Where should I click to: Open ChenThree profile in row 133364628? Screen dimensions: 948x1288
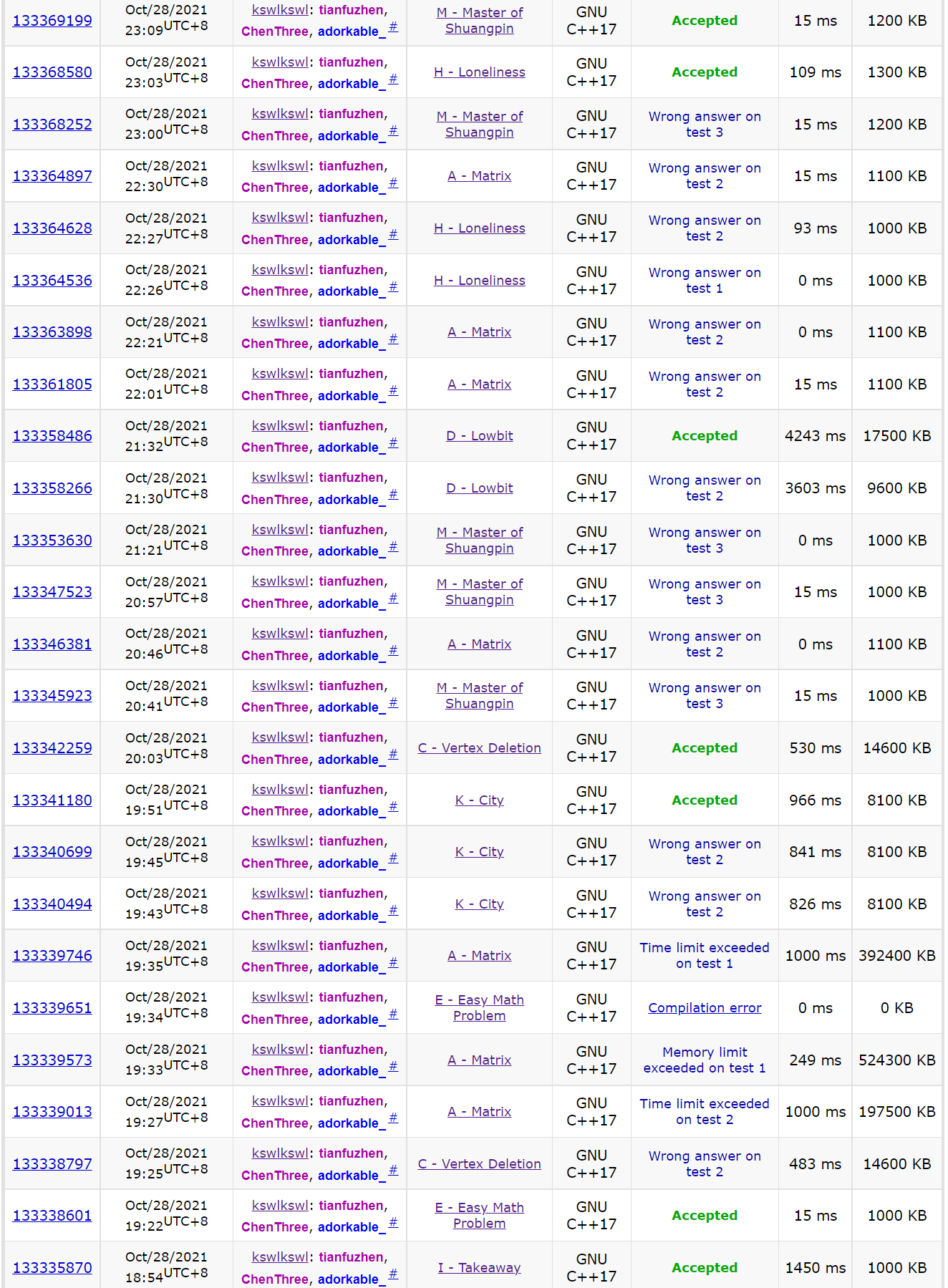pos(274,240)
